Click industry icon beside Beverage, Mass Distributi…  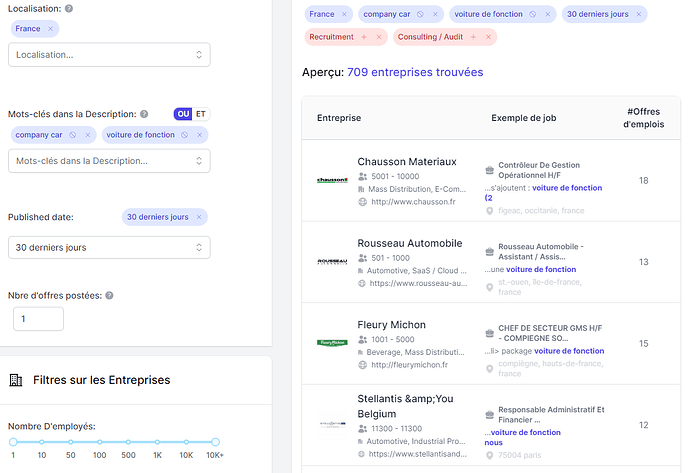pos(361,352)
